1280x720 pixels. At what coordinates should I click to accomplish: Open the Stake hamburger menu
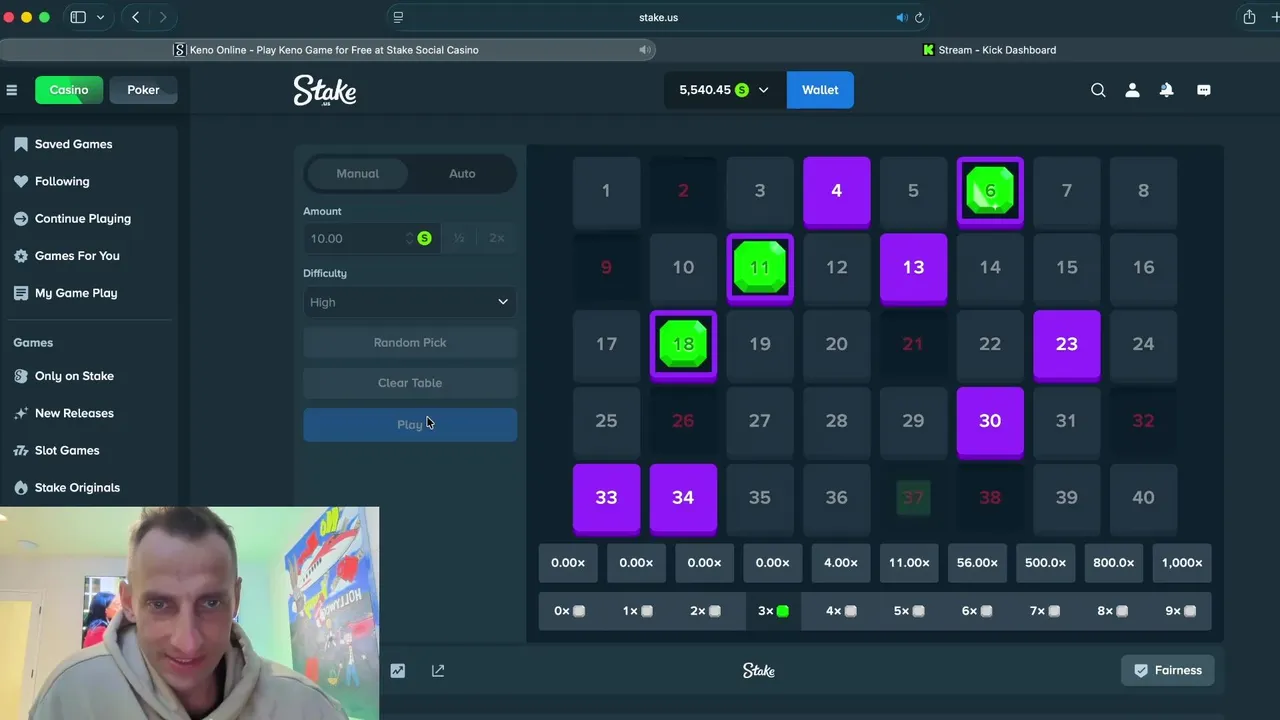pos(12,90)
